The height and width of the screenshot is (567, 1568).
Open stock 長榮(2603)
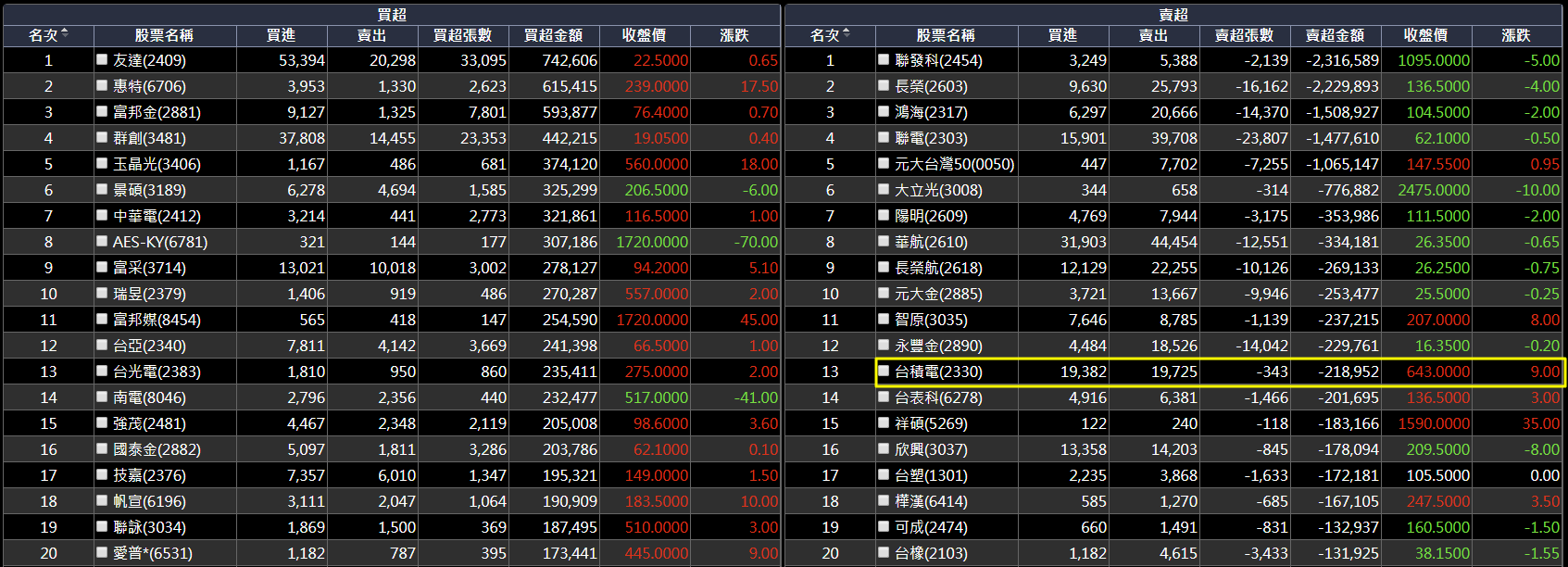931,86
